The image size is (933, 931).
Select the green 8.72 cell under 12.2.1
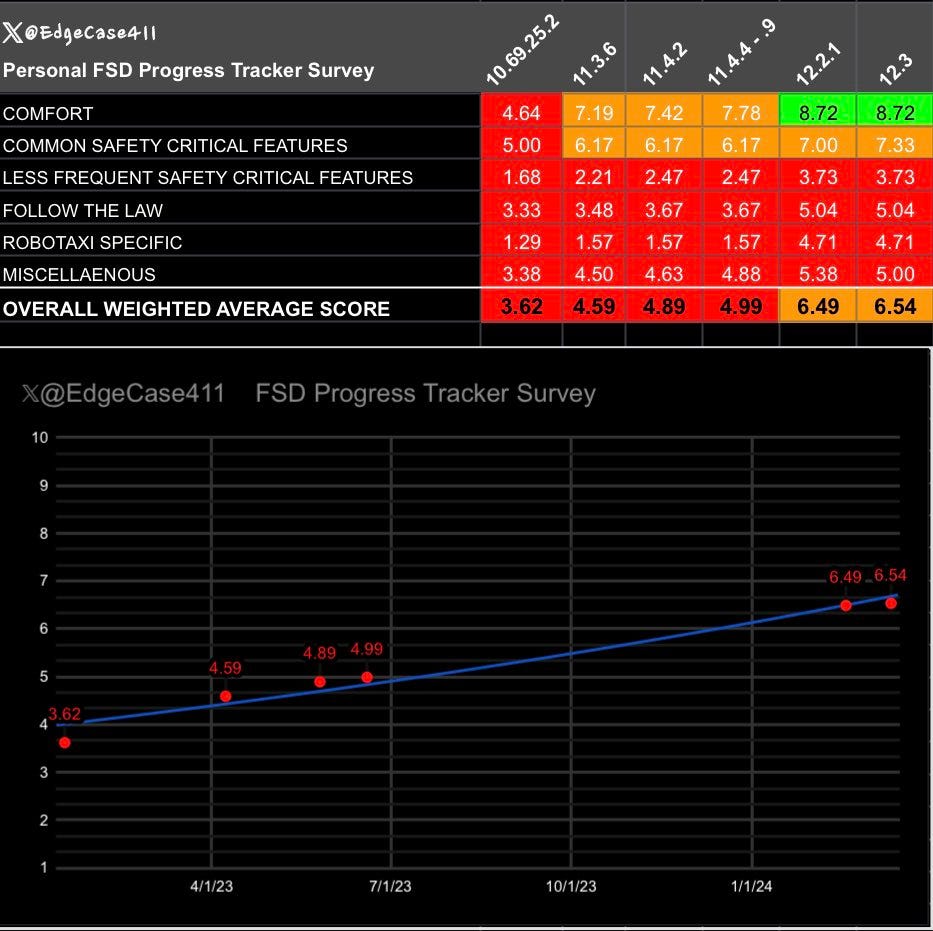click(x=818, y=112)
